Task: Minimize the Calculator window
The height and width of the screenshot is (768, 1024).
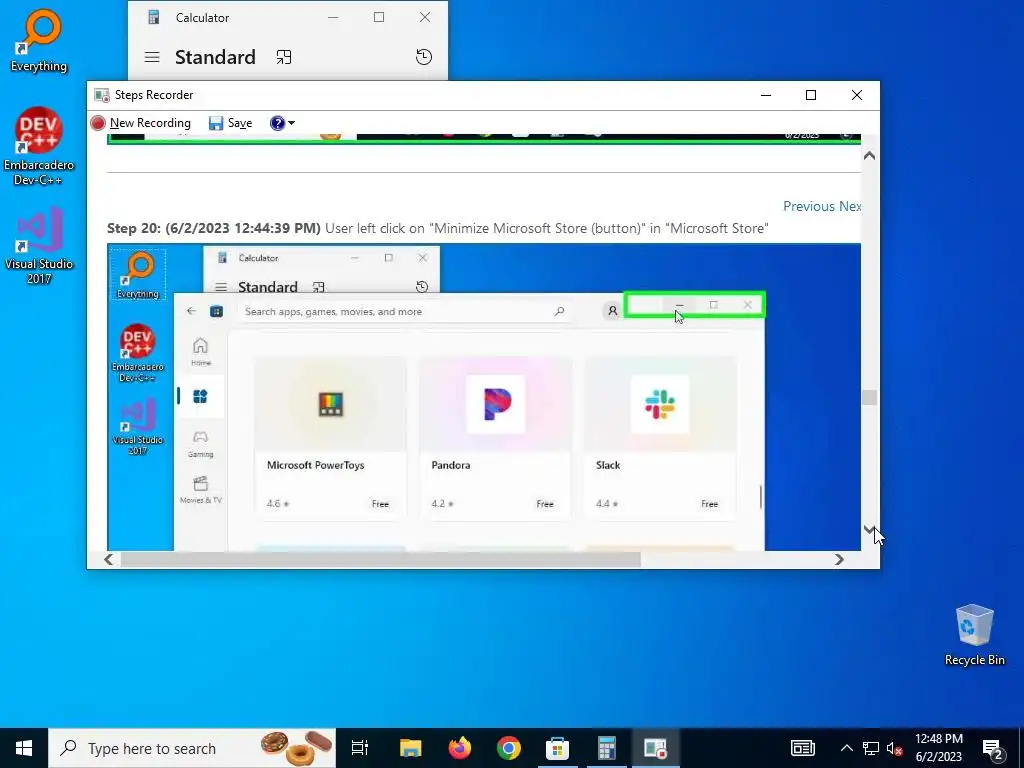Action: coord(333,18)
